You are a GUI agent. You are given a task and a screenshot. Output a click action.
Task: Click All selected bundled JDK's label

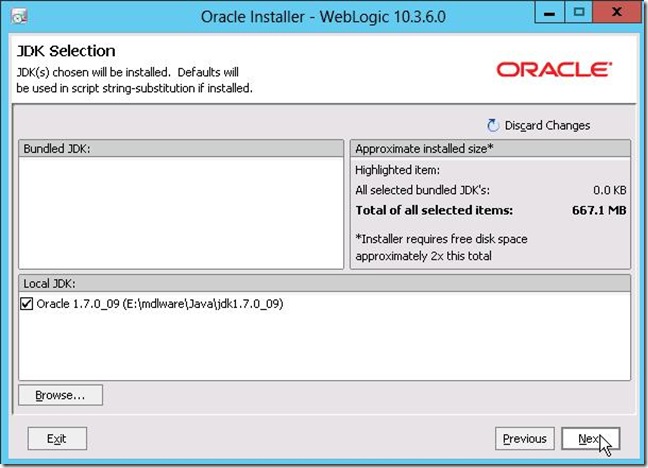(x=422, y=190)
